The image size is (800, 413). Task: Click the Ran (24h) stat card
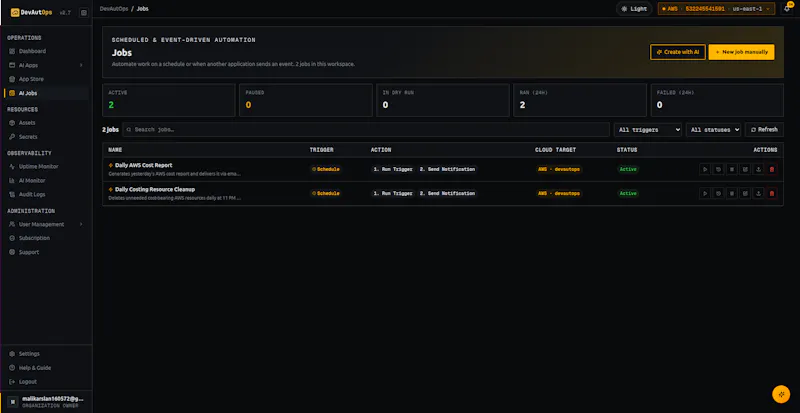[x=580, y=100]
